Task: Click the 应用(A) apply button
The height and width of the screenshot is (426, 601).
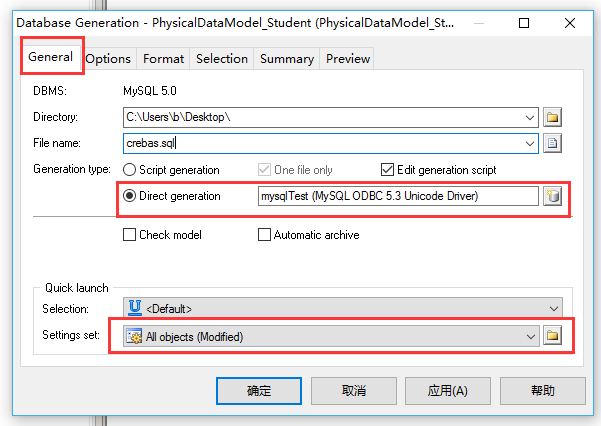Action: tap(448, 391)
